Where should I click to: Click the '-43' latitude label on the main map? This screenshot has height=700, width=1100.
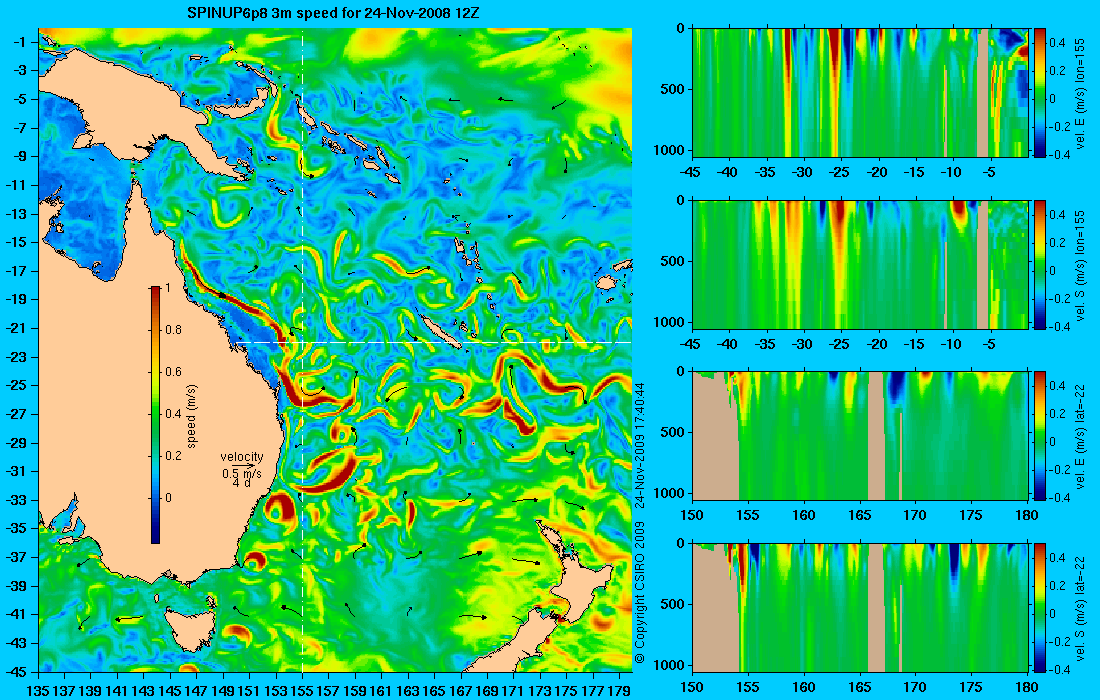[x=17, y=642]
